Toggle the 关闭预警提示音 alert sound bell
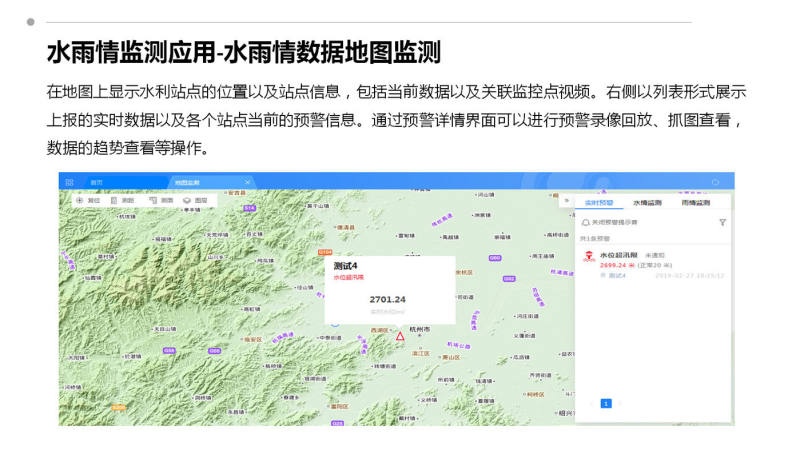The width and height of the screenshot is (800, 450). pos(586,223)
